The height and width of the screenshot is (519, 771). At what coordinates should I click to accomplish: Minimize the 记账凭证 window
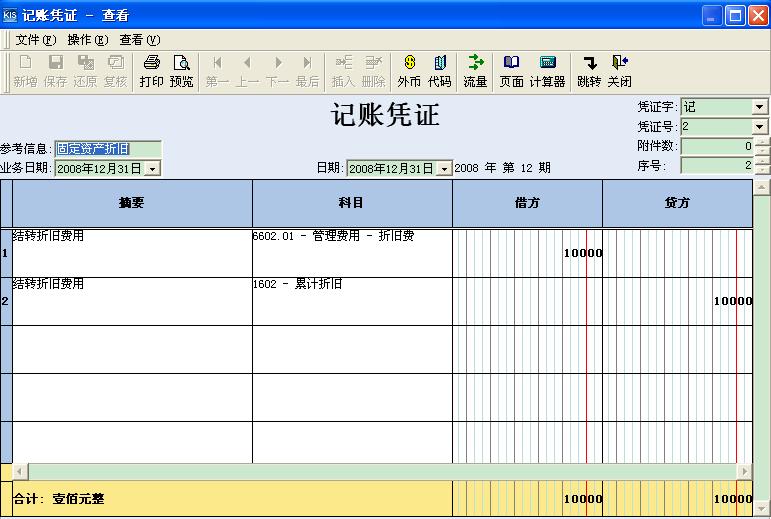[712, 15]
